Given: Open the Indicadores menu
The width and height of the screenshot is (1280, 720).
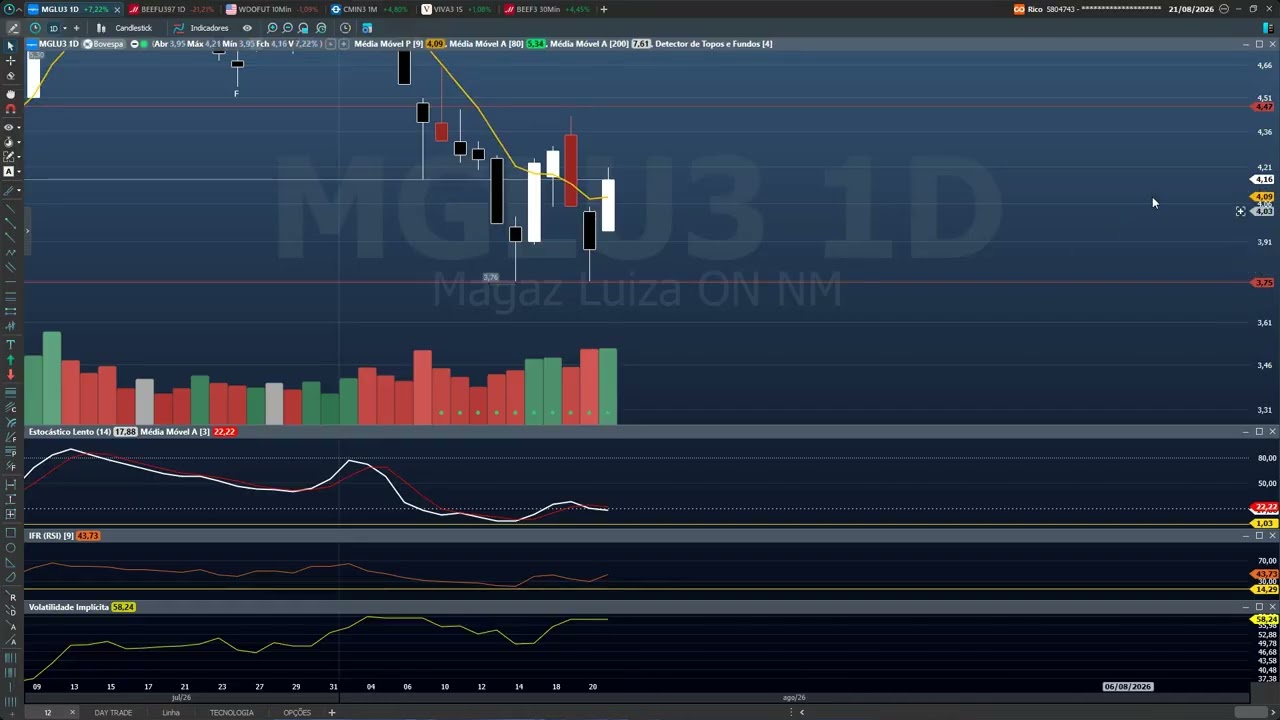Looking at the screenshot, I should pyautogui.click(x=201, y=28).
